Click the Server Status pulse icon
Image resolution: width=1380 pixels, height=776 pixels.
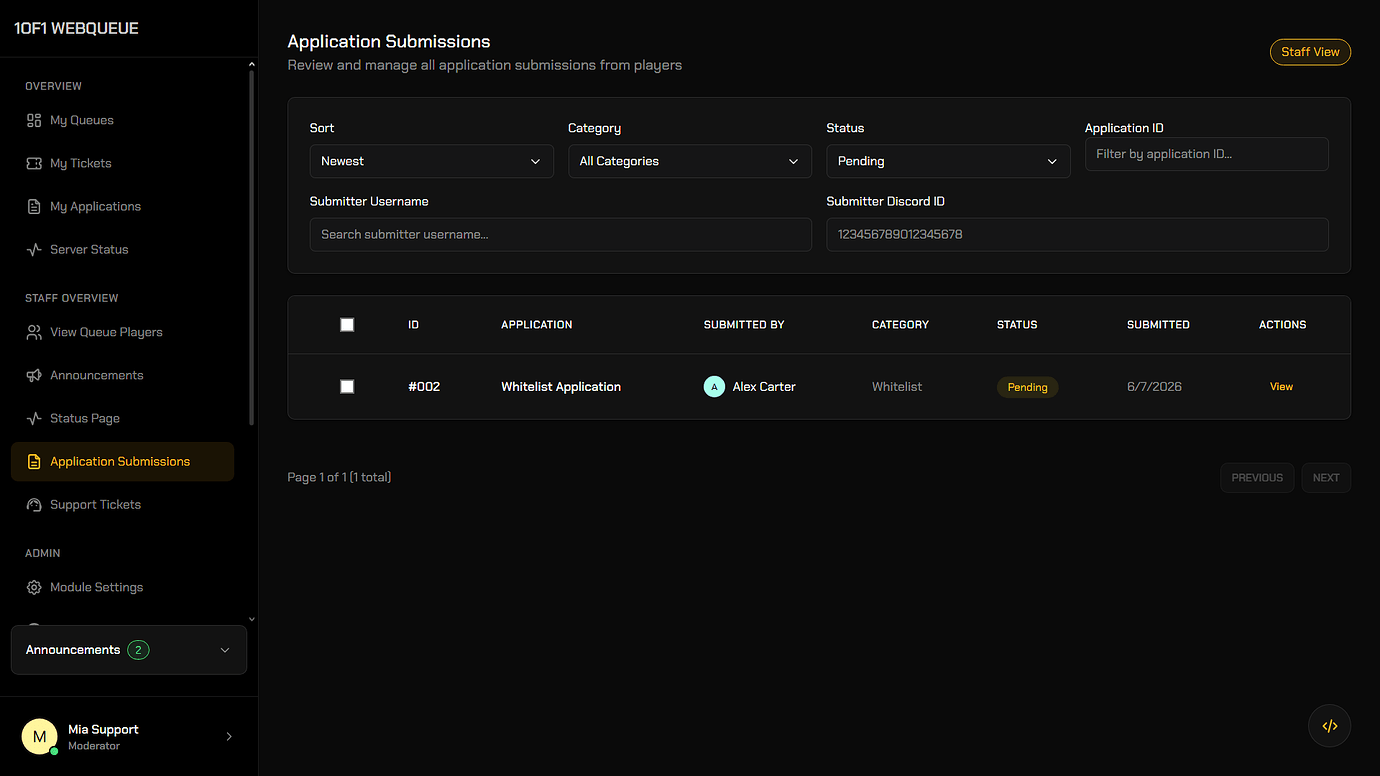34,249
